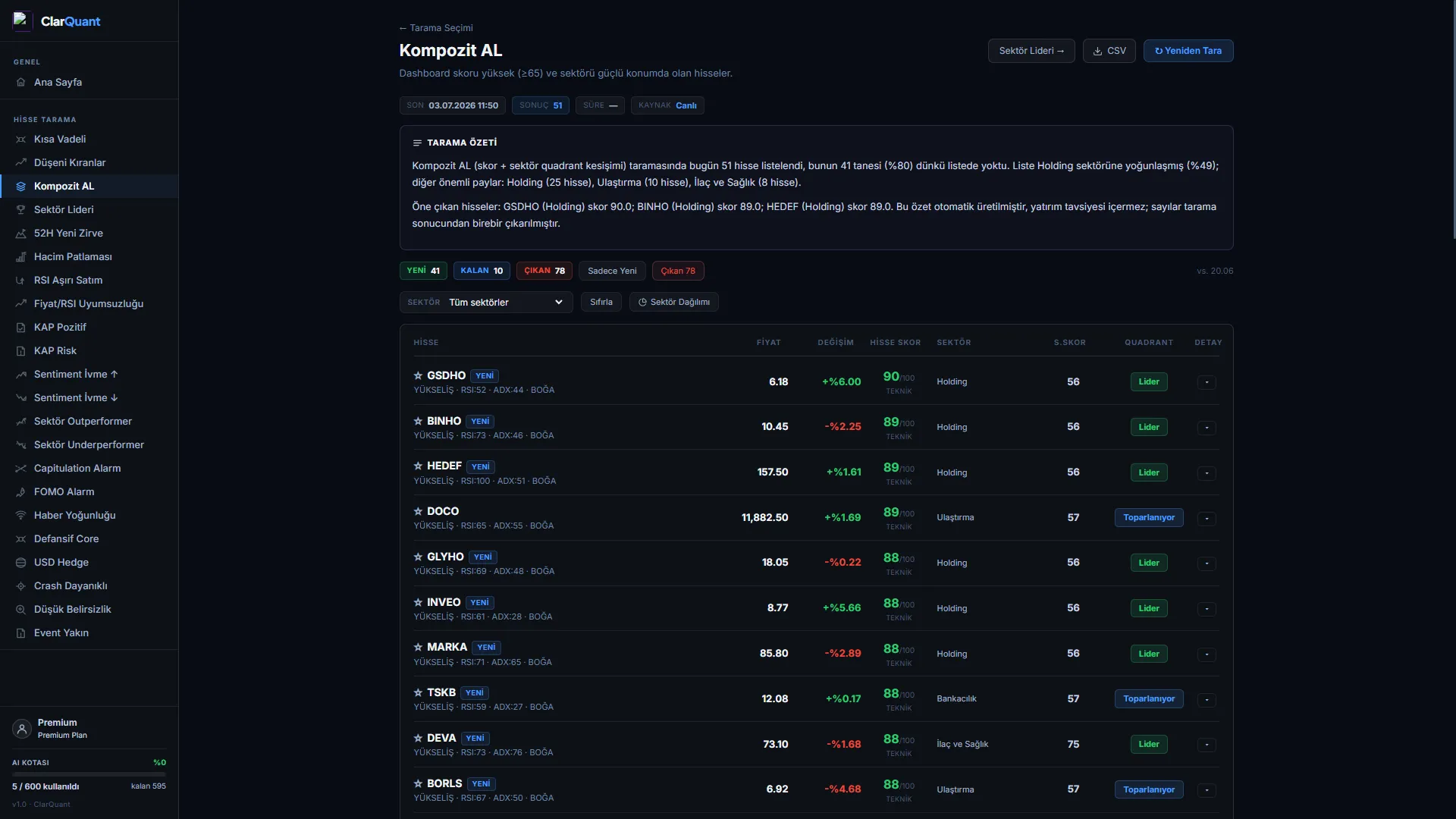This screenshot has height=819, width=1456.
Task: Click Toparlanıyor badge in DOCO row
Action: [x=1149, y=518]
